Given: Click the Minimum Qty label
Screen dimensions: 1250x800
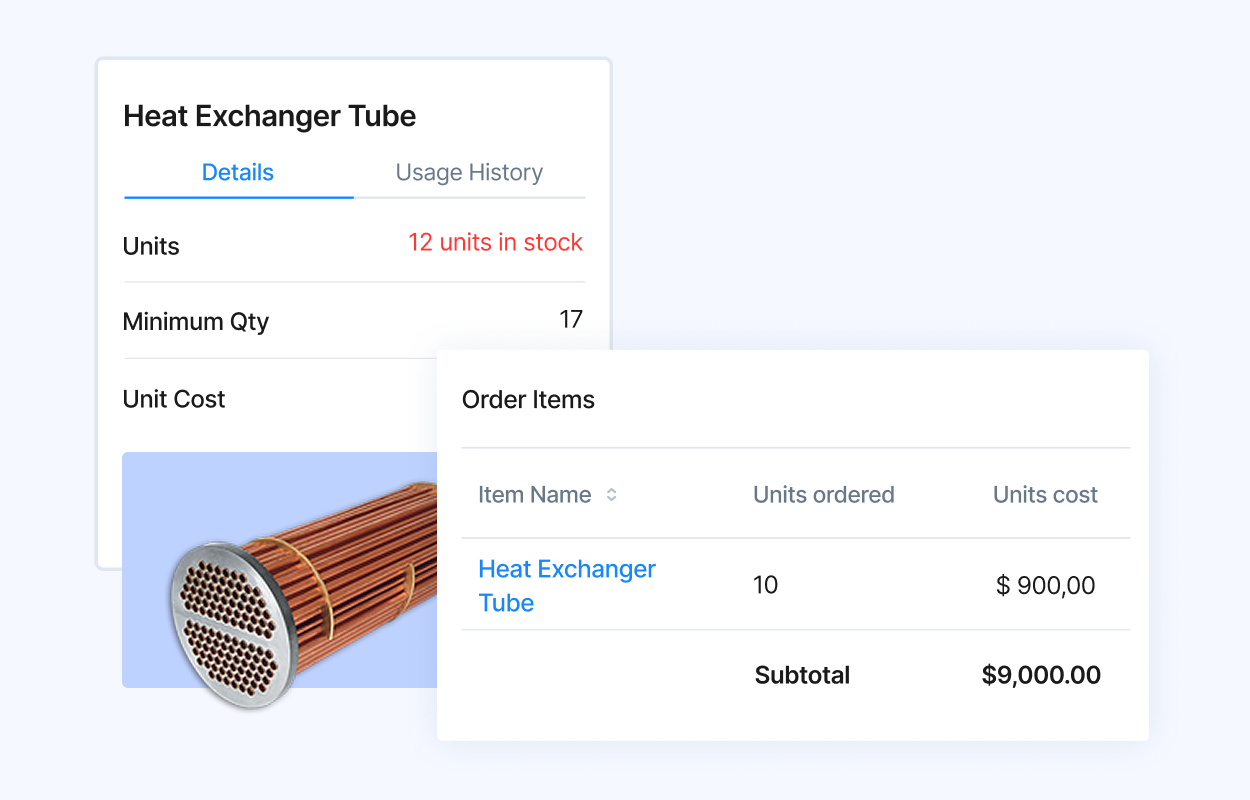Looking at the screenshot, I should (196, 322).
